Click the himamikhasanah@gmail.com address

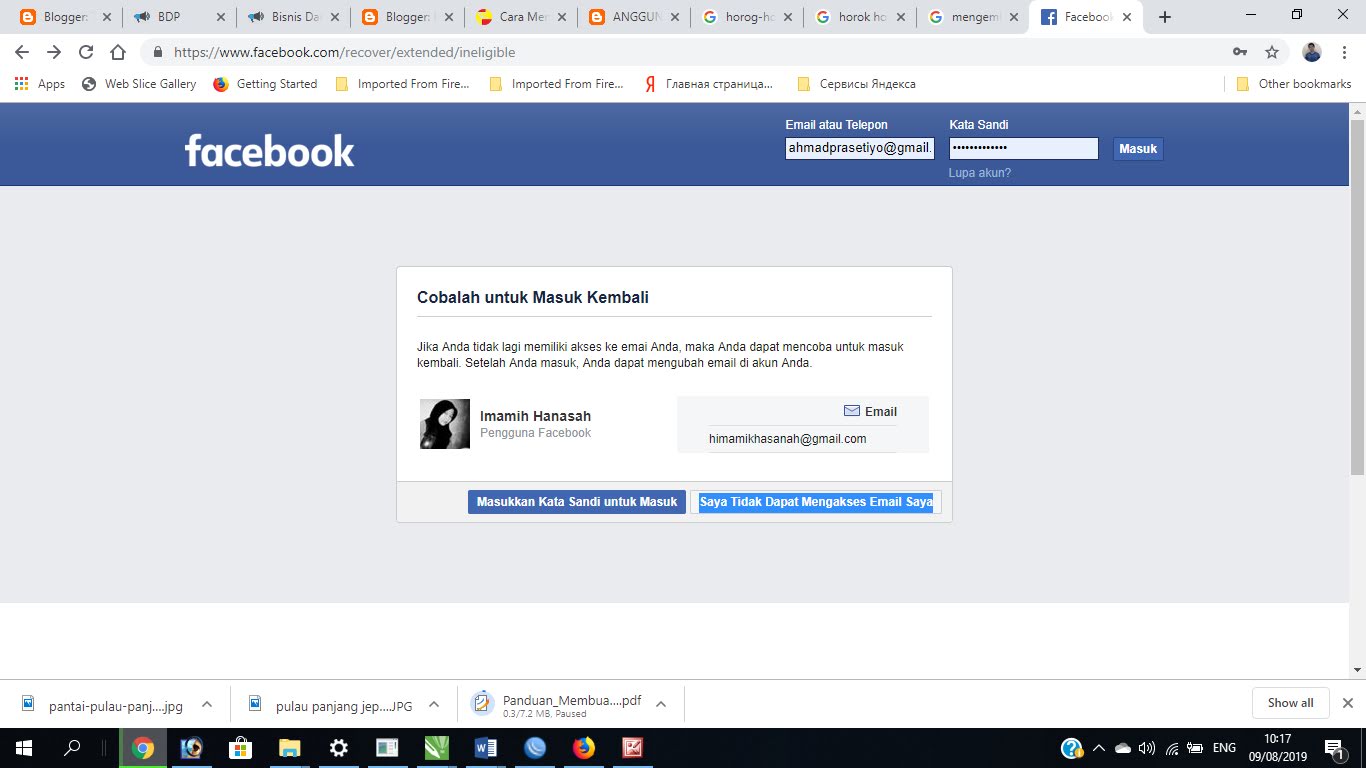coord(788,438)
